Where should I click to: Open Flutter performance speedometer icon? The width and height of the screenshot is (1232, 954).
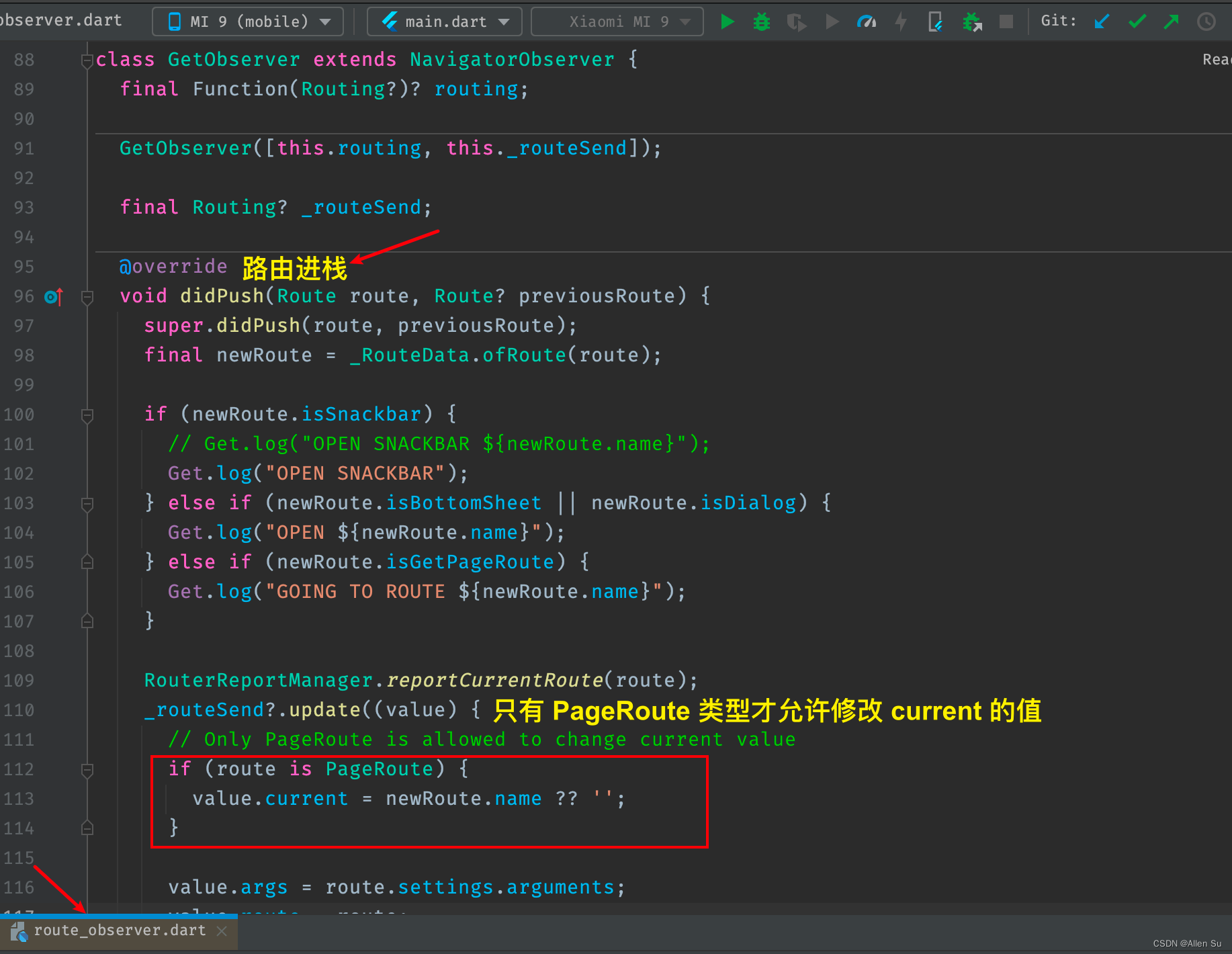point(867,21)
